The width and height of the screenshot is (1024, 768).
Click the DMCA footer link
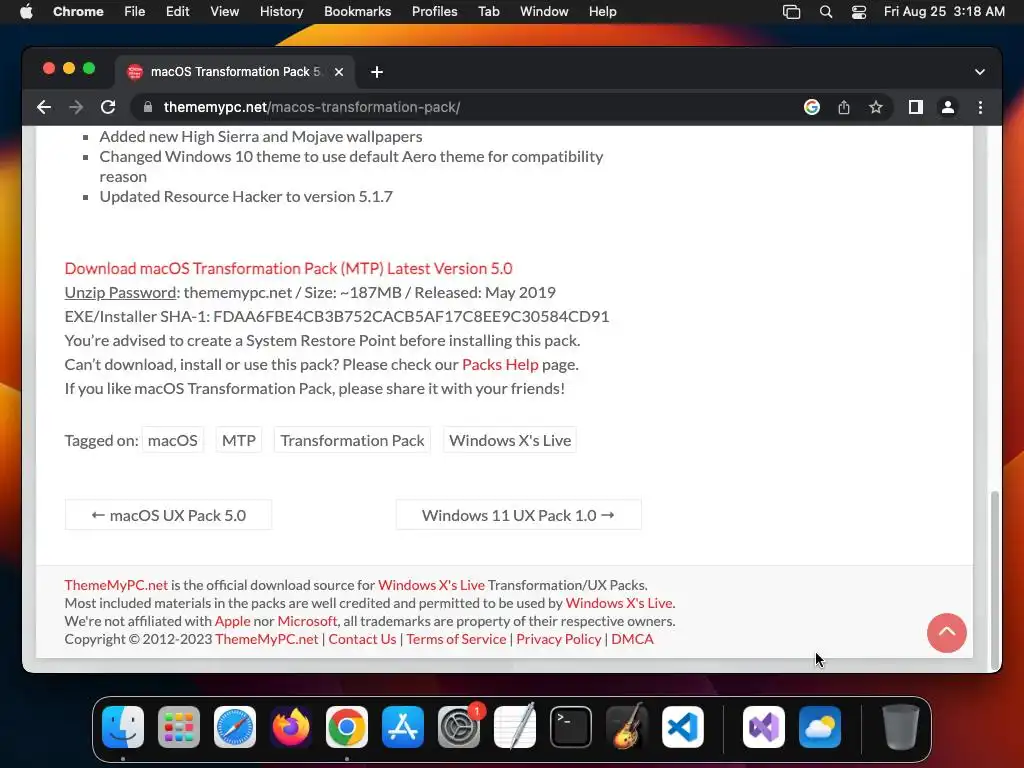(632, 639)
